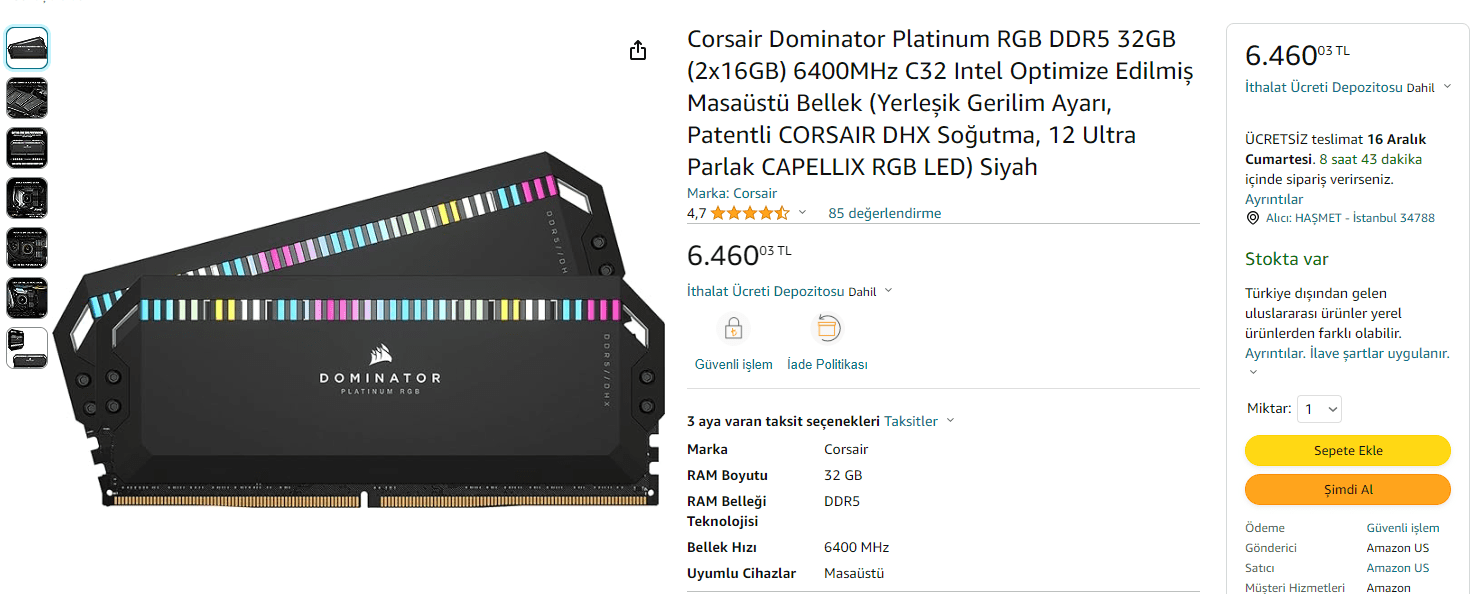Viewport: 1481px width, 594px height.
Task: Click the share icon above product image
Action: 638,51
